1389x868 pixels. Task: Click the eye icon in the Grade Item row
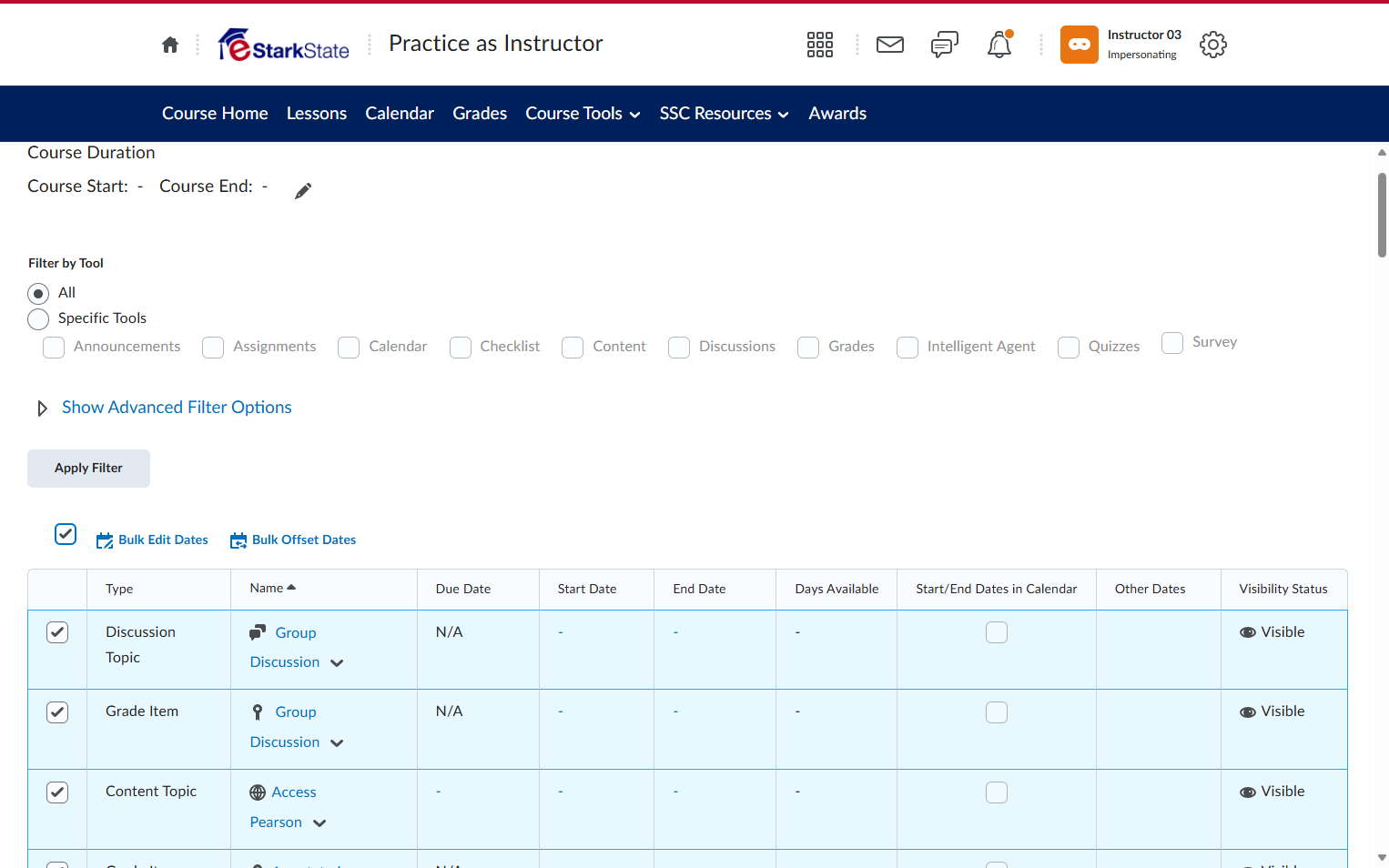pos(1248,712)
